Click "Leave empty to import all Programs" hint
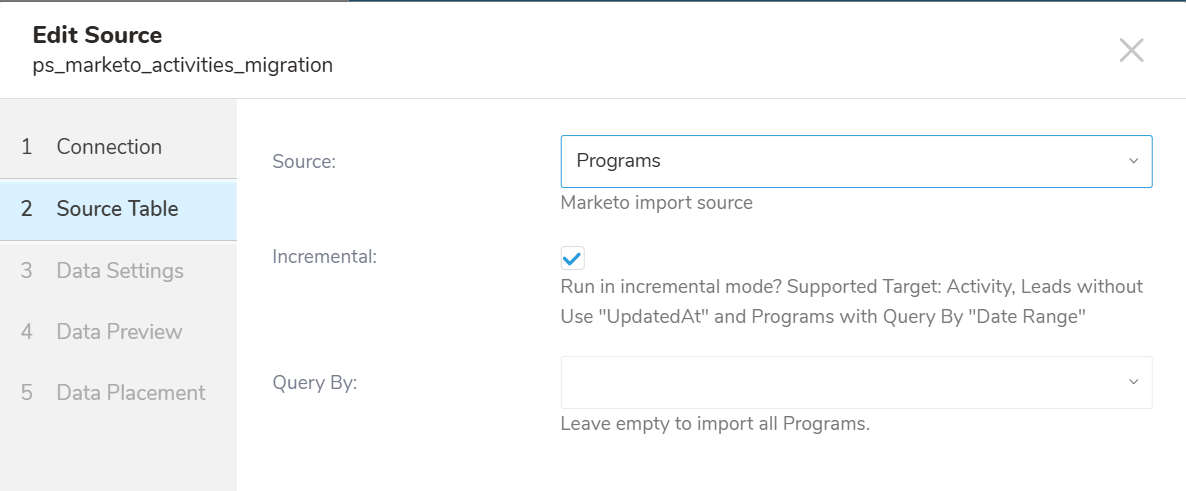This screenshot has width=1186, height=491. tap(715, 423)
